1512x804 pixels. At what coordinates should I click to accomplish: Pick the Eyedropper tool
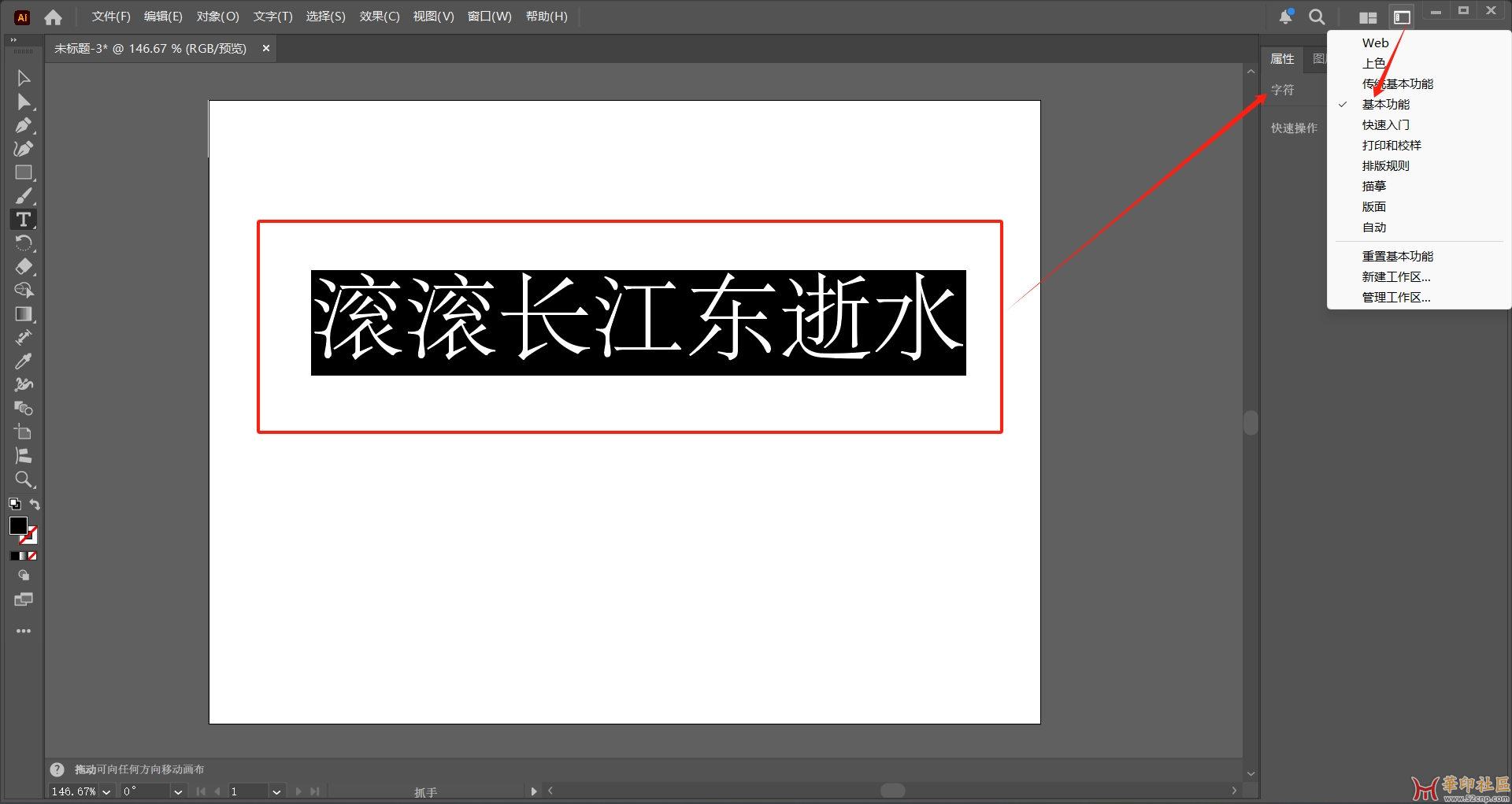24,361
